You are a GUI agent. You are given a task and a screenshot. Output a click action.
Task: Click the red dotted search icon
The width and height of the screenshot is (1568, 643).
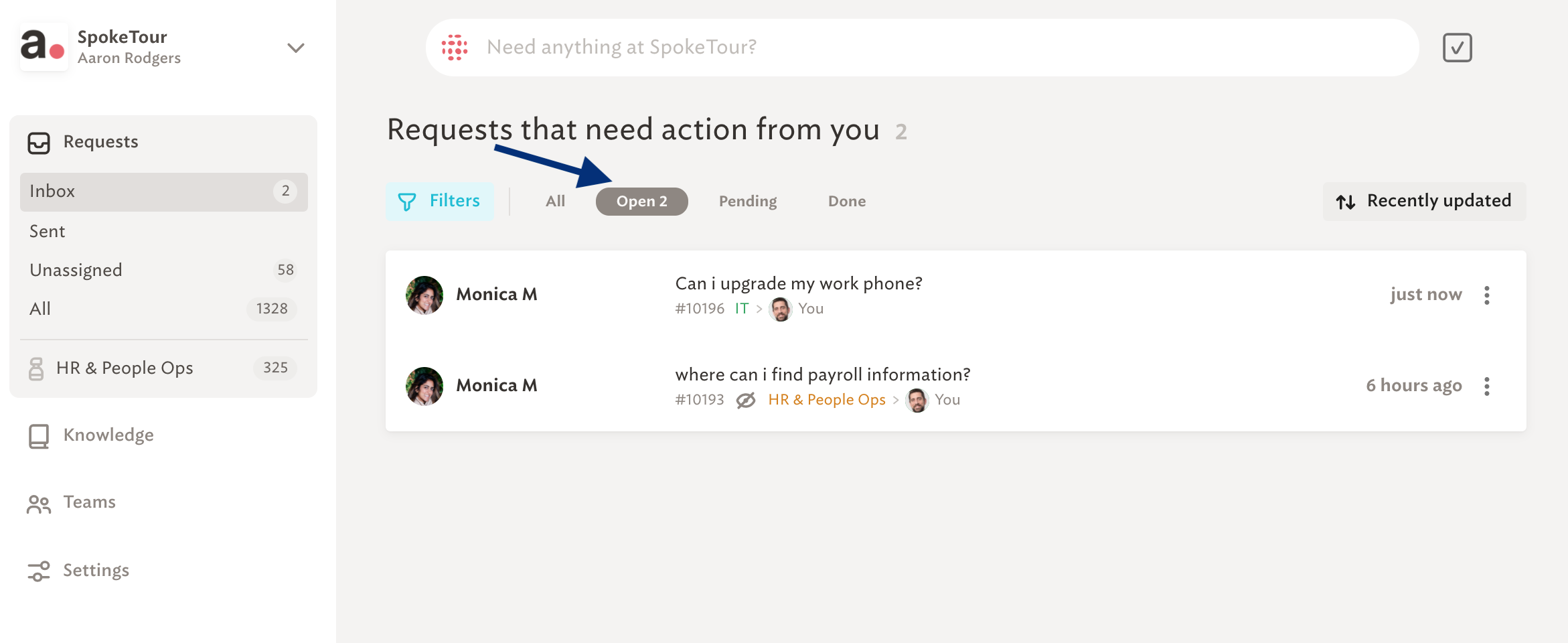[455, 48]
